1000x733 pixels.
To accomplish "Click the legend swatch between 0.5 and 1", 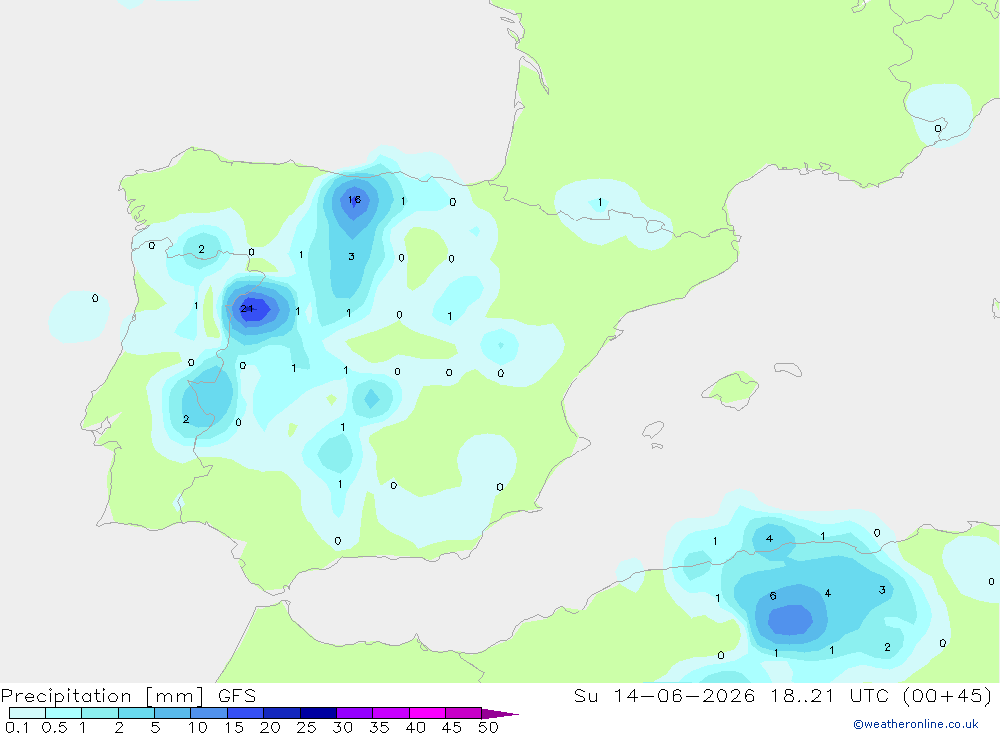I will [x=64, y=713].
